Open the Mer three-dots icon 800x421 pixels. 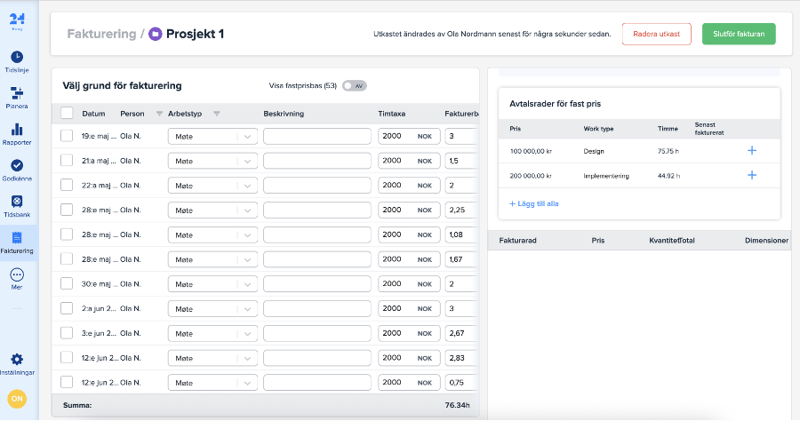(17, 275)
